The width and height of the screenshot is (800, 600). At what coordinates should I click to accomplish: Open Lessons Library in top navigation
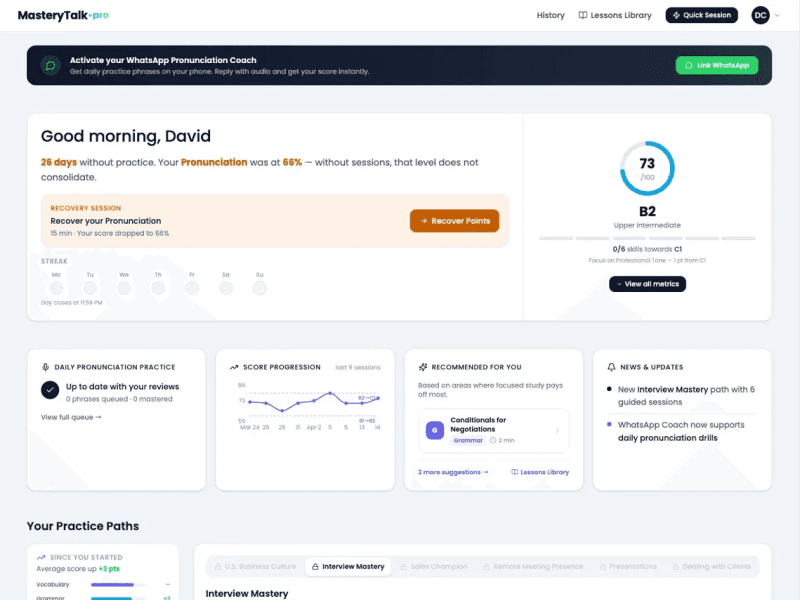coord(615,15)
